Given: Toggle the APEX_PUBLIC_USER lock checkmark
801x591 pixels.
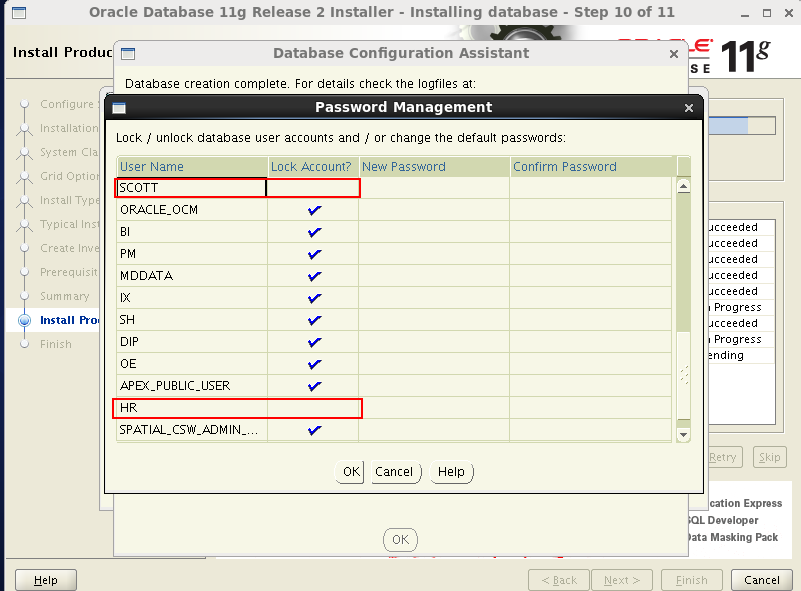Looking at the screenshot, I should (x=314, y=386).
